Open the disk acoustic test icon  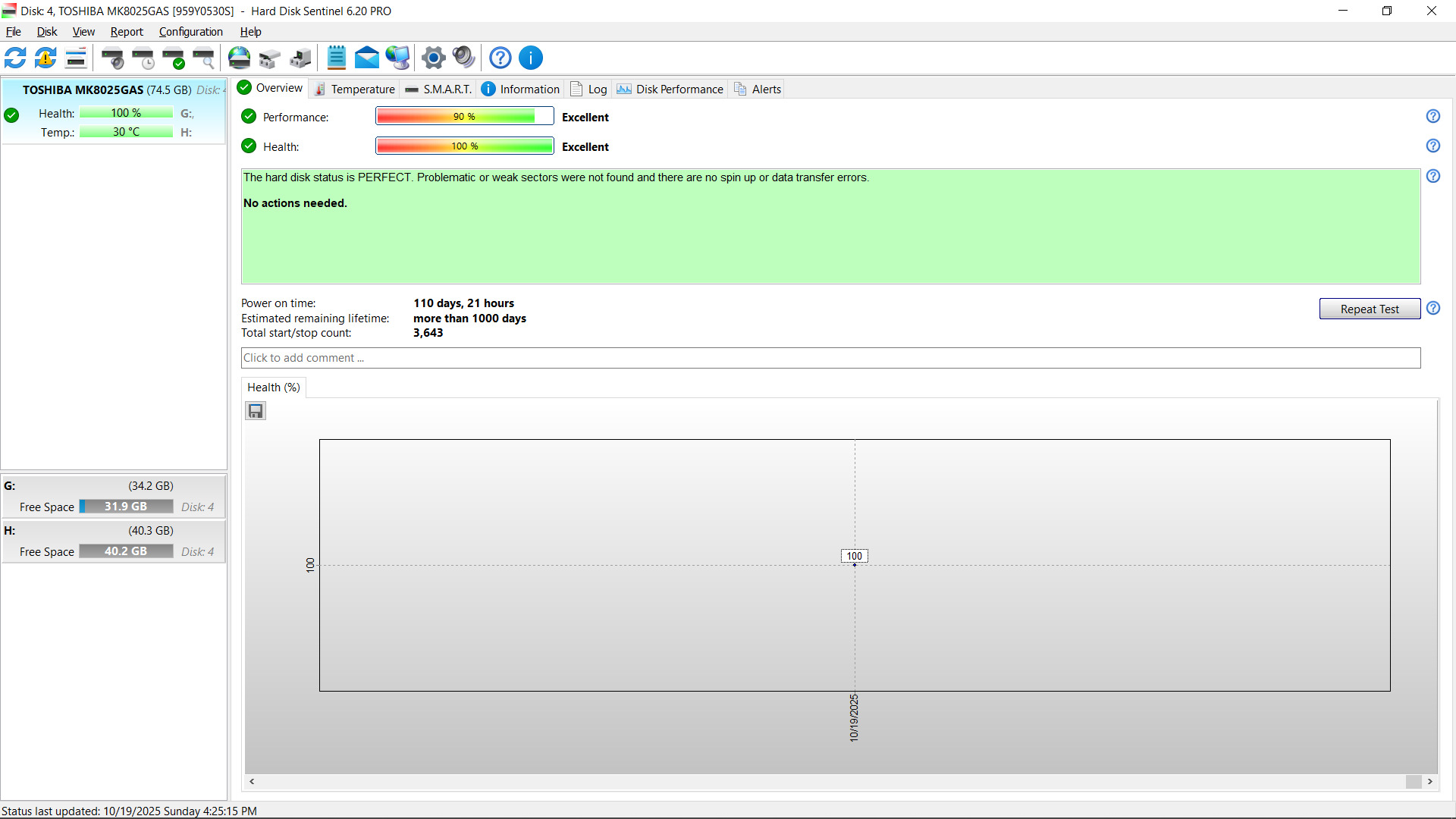pos(113,58)
